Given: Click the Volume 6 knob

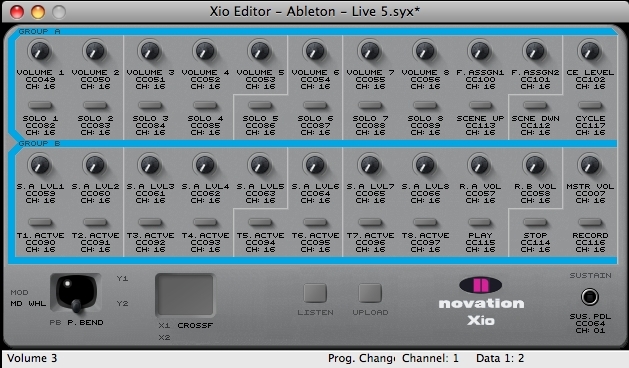Looking at the screenshot, I should pos(315,51).
